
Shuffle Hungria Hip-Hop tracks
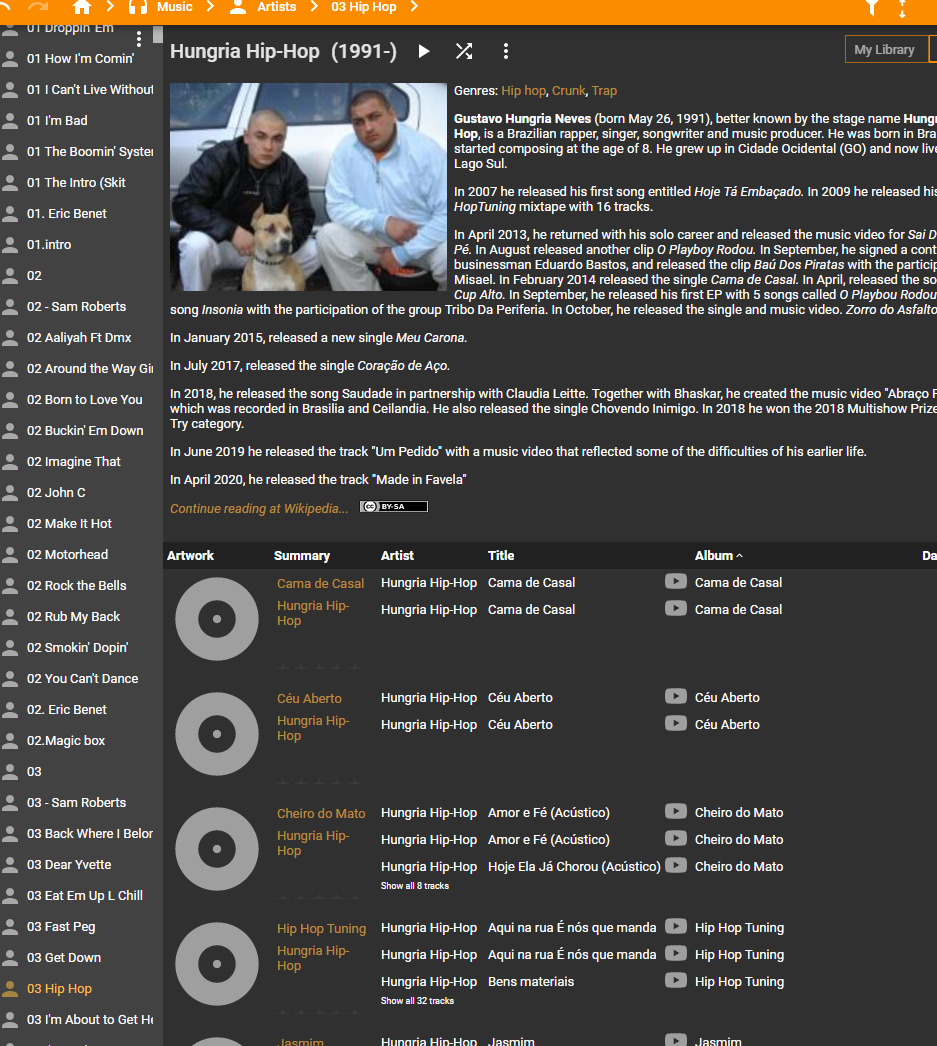[x=464, y=51]
